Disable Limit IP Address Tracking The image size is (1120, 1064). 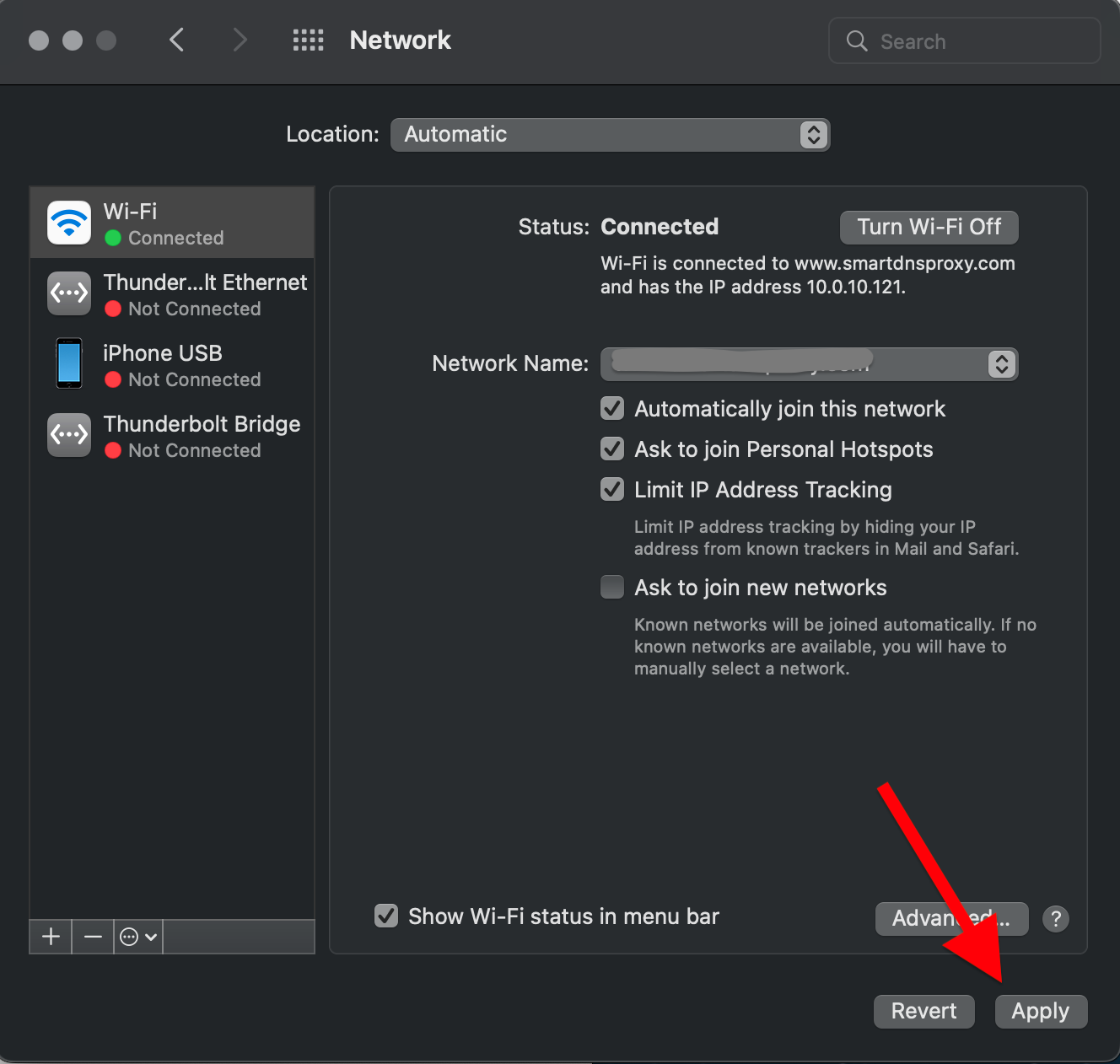(x=612, y=490)
